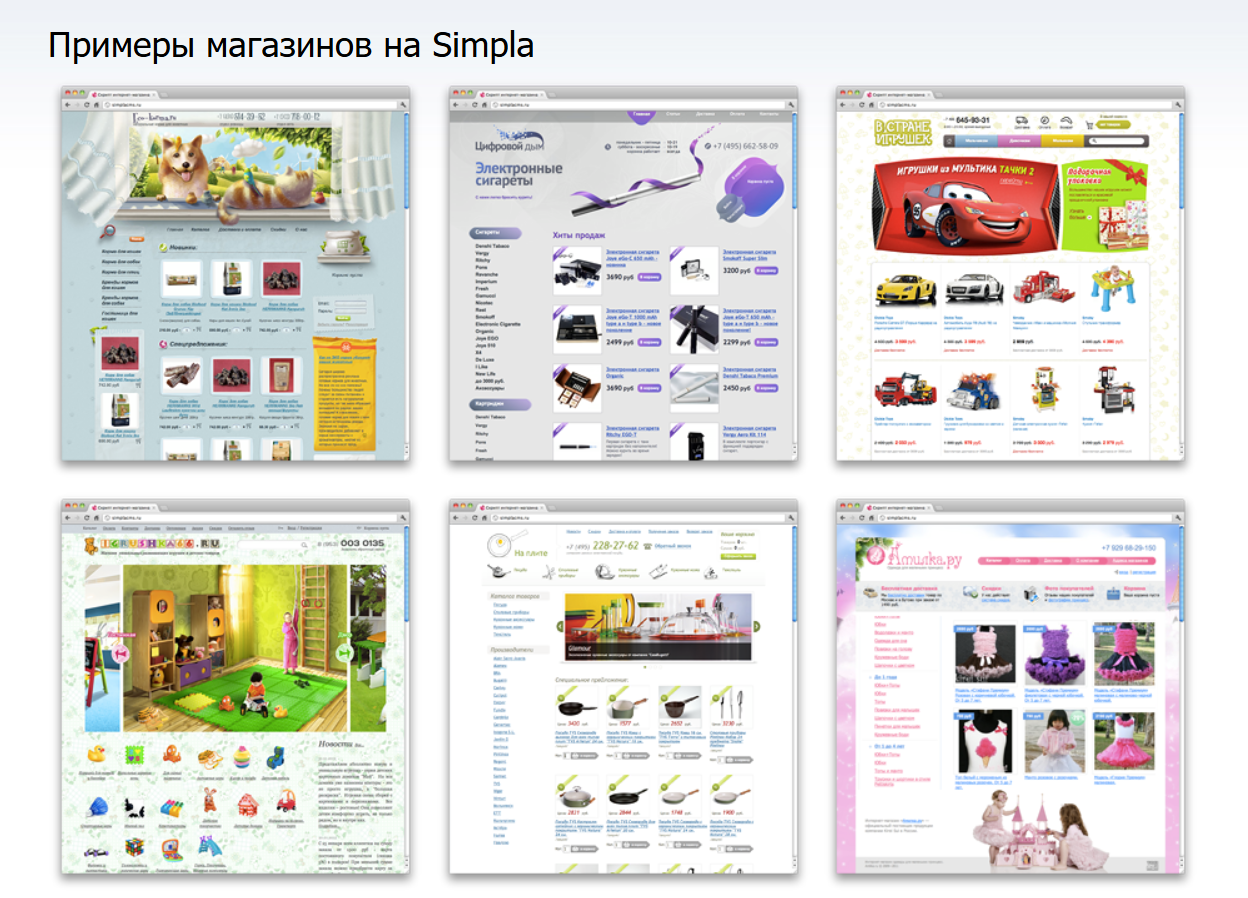Click green right carousel arrow on playroom image

(345, 653)
